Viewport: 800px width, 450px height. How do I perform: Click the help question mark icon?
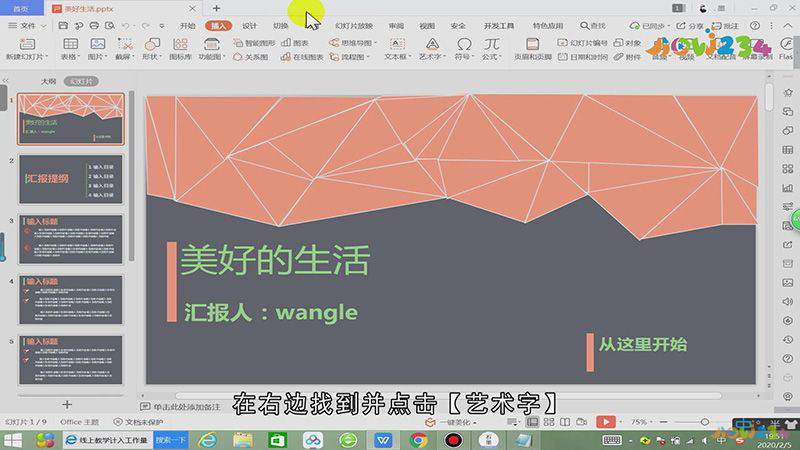755,26
